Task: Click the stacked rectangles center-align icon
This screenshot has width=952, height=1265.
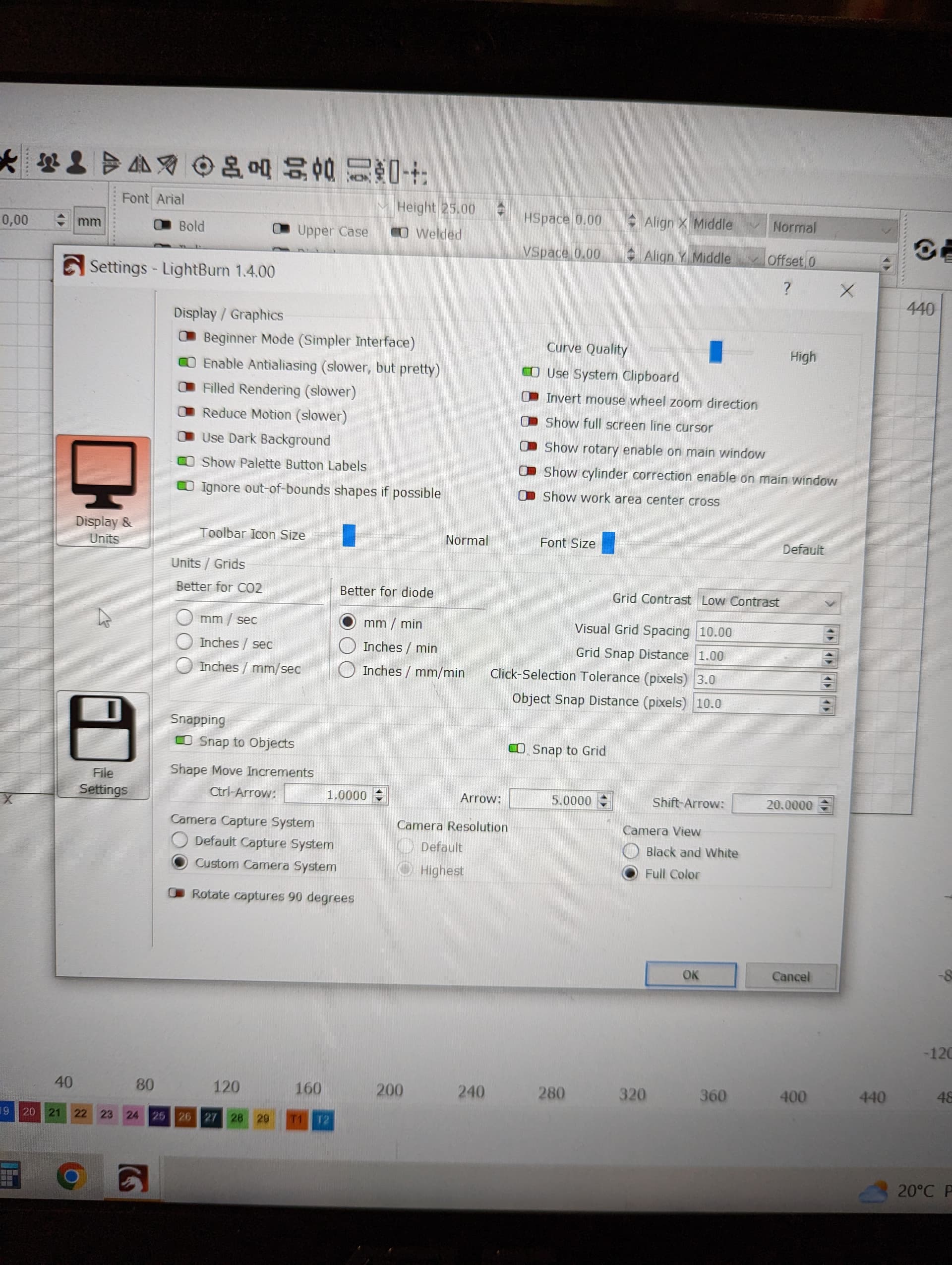Action: pyautogui.click(x=232, y=167)
